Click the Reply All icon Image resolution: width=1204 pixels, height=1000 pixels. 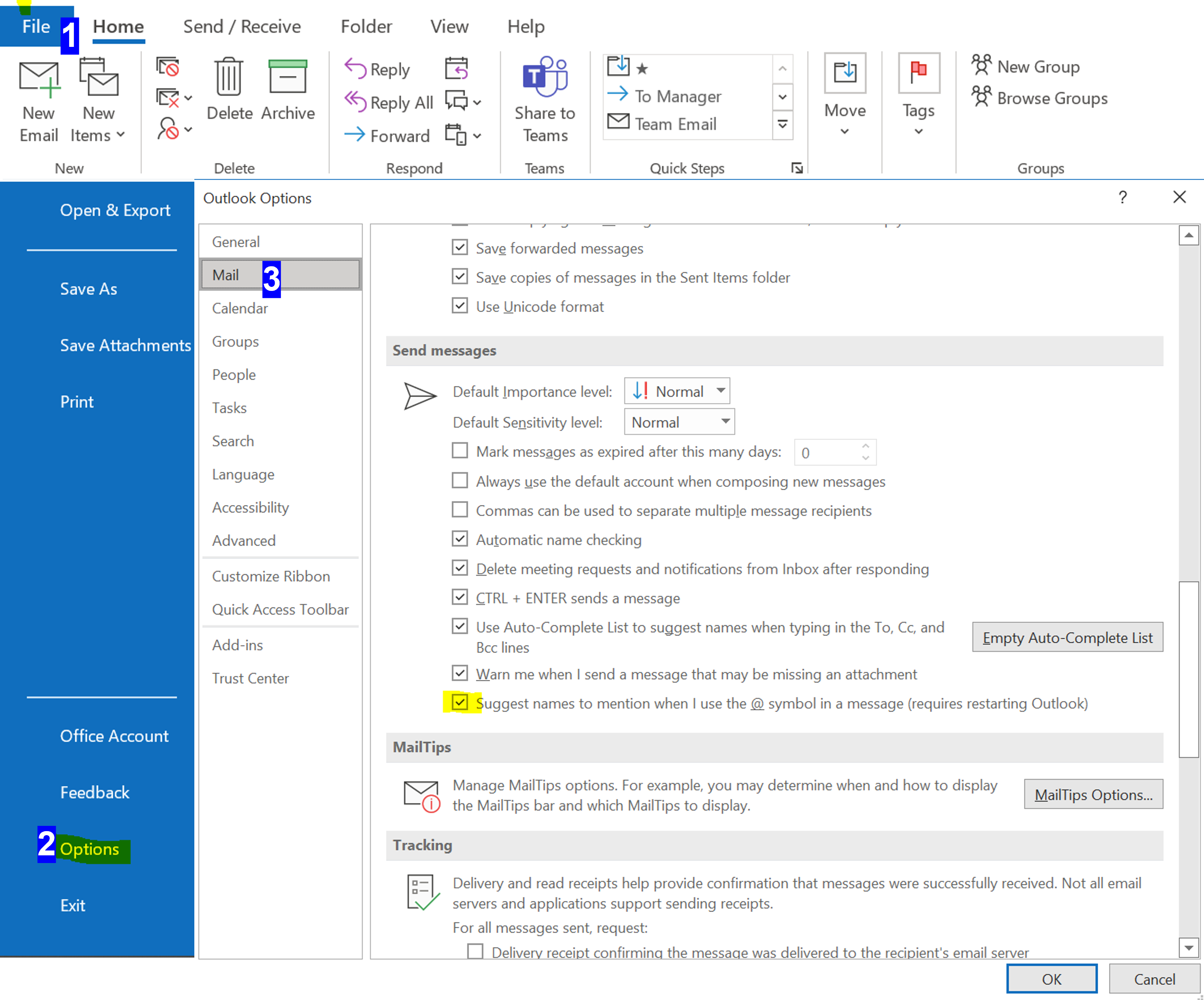pos(355,101)
